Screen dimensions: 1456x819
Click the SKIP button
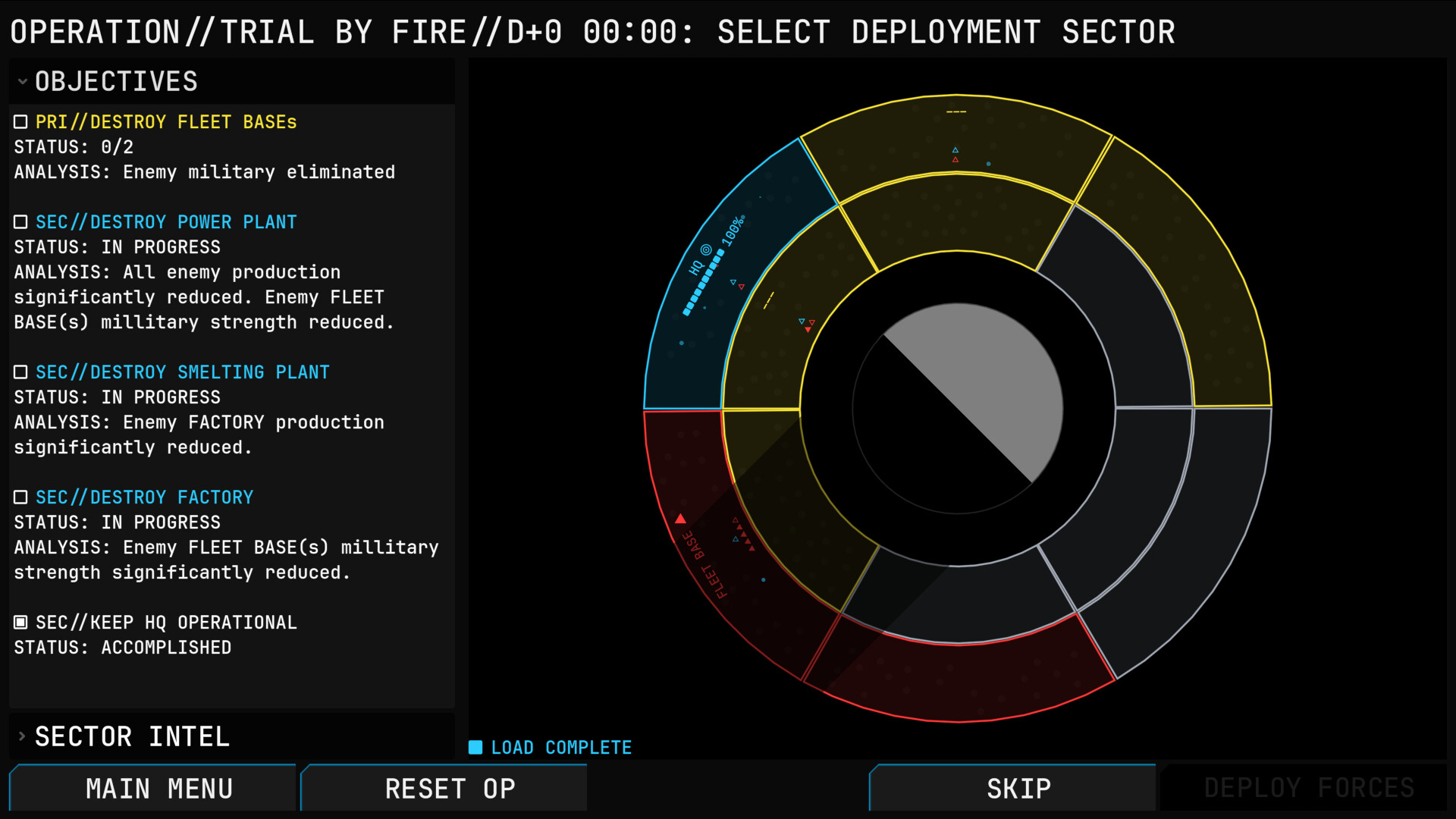1012,788
